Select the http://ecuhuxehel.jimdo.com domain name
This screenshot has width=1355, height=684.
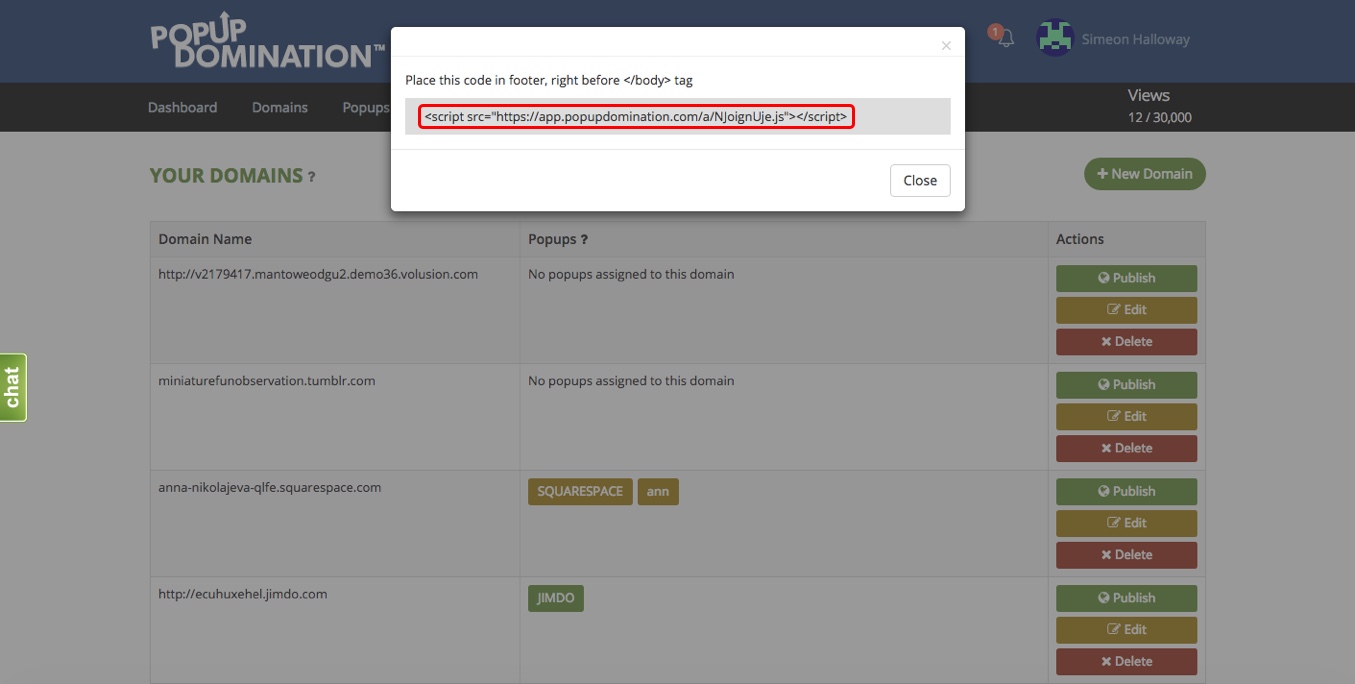pyautogui.click(x=243, y=594)
